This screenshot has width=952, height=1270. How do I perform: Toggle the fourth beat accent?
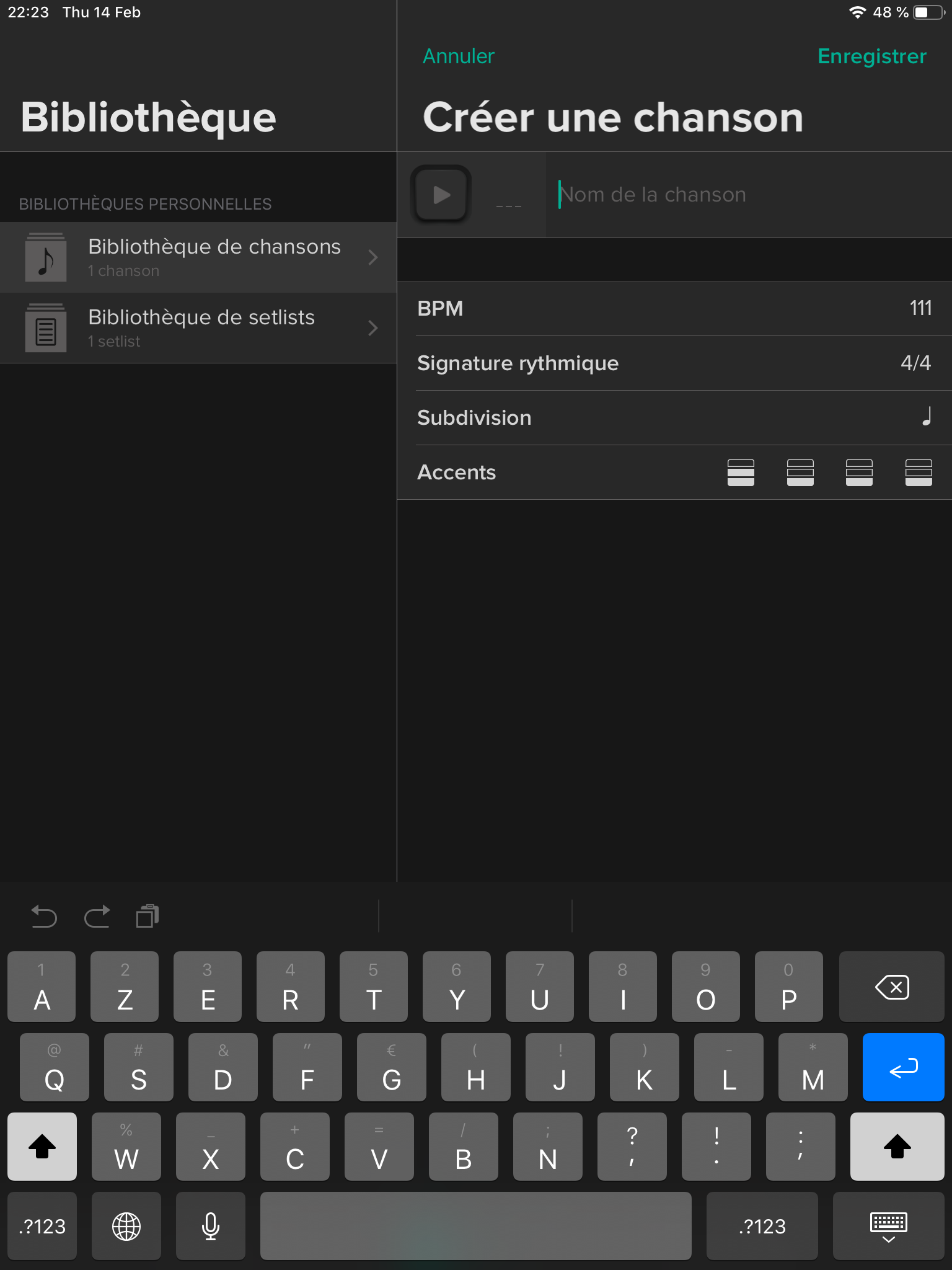[919, 473]
